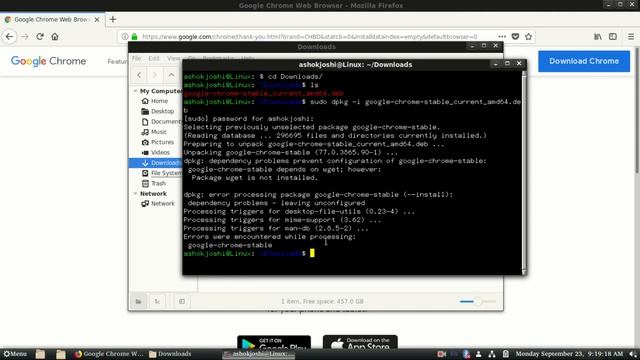Viewport: 640px width, 360px height.
Task: Click google-chrome-stable deb filename in terminal
Action: click(264, 93)
